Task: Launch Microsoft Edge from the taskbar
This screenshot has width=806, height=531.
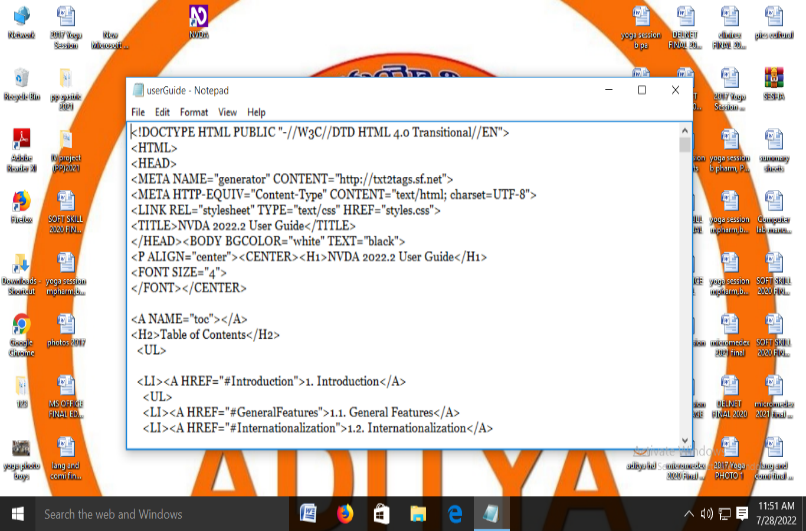Action: click(x=455, y=514)
